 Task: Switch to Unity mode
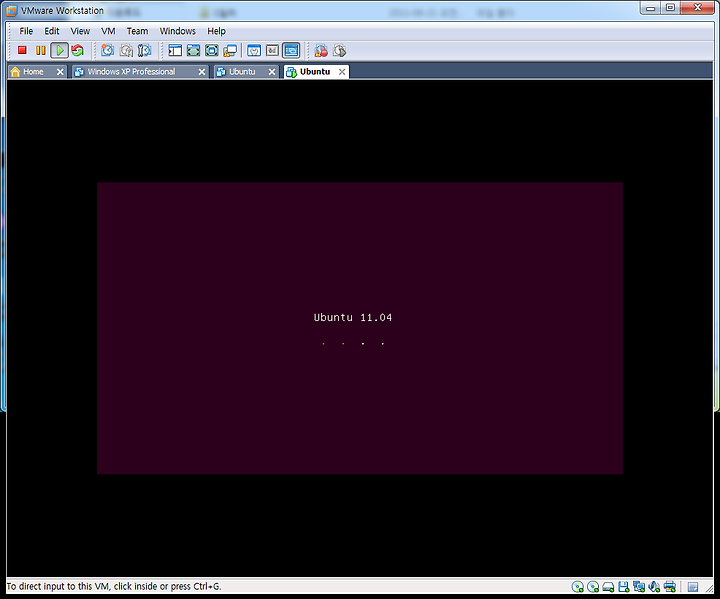click(230, 50)
